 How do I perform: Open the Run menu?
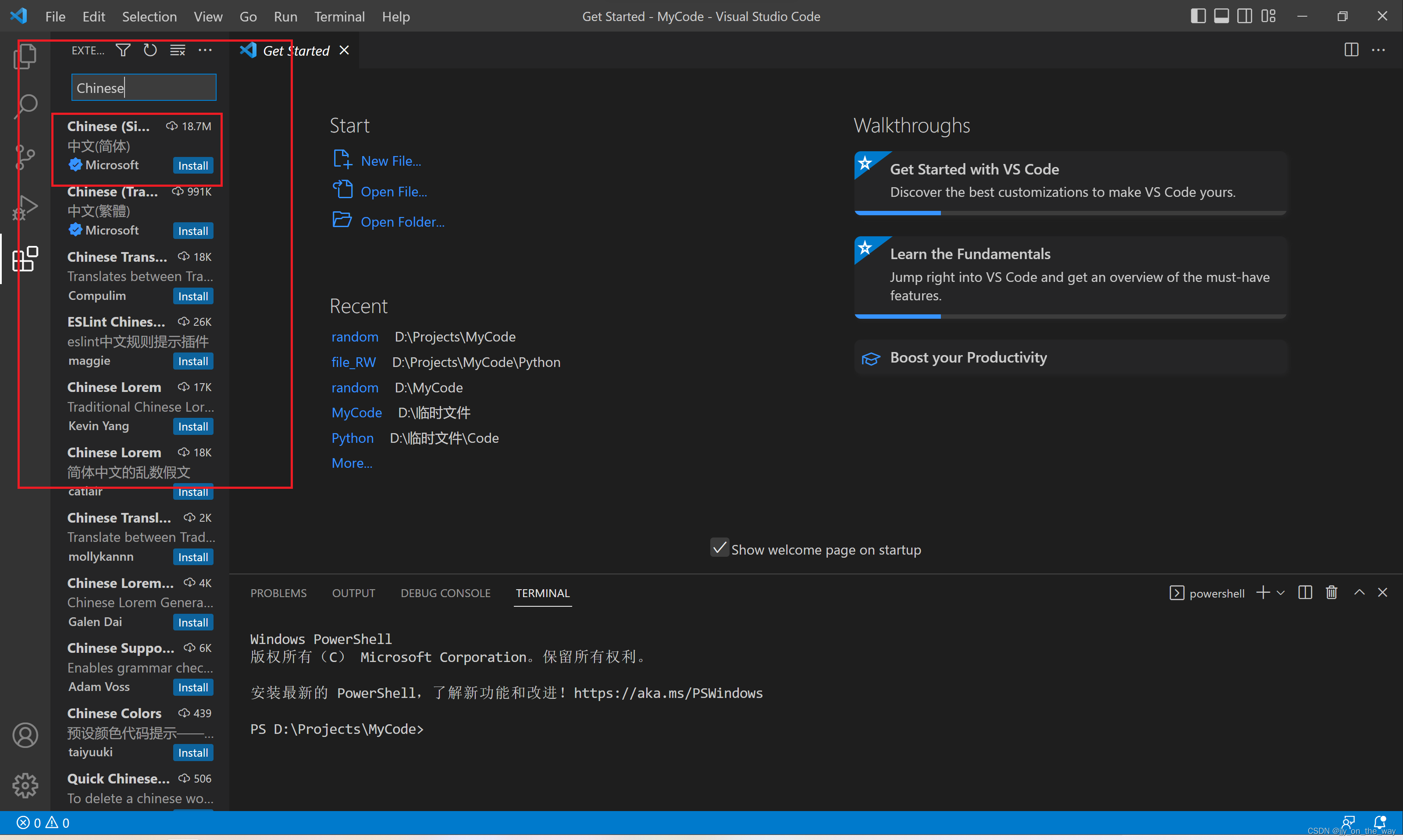click(285, 16)
